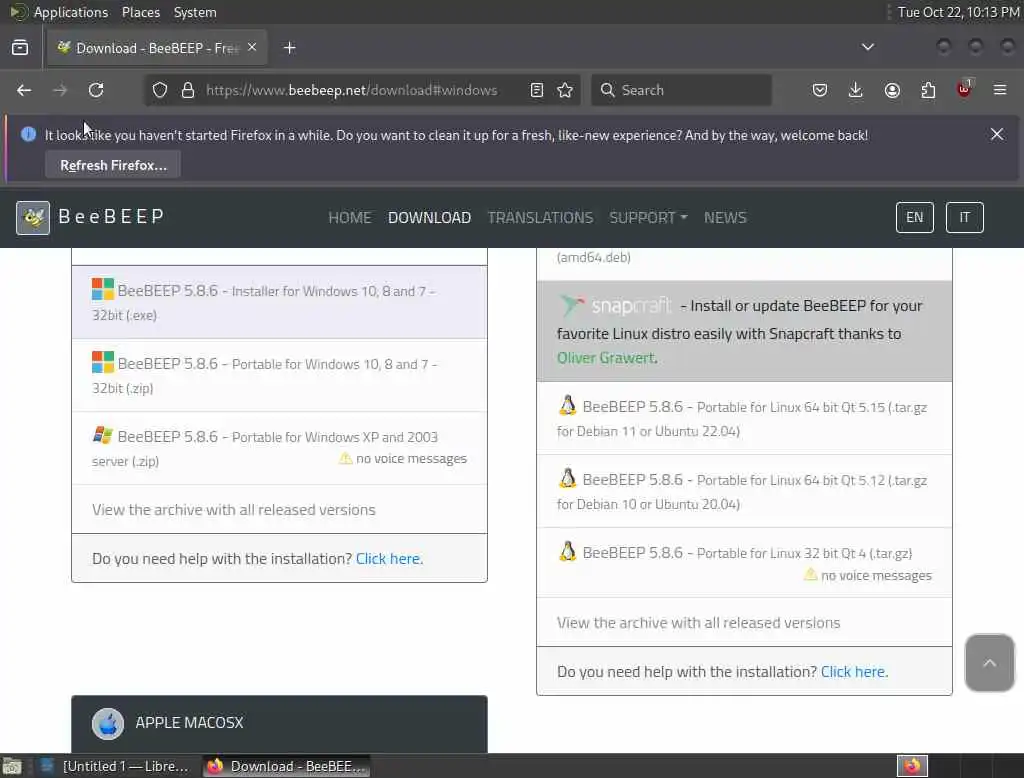Screen dimensions: 1024x778
Task: Open Oliver Grawert link
Action: tap(605, 358)
